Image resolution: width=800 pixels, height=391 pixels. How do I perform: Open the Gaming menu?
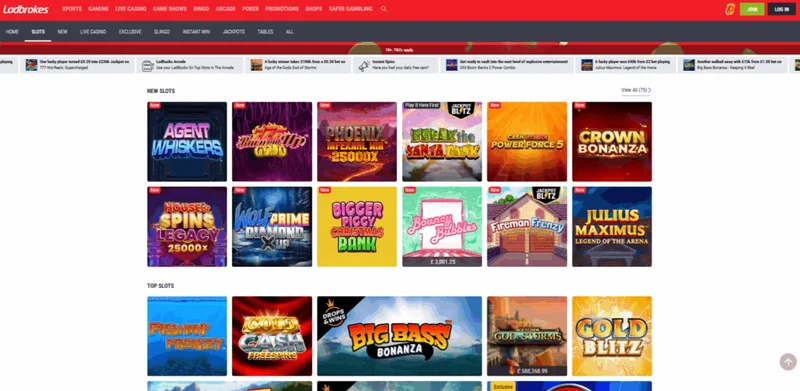(98, 9)
